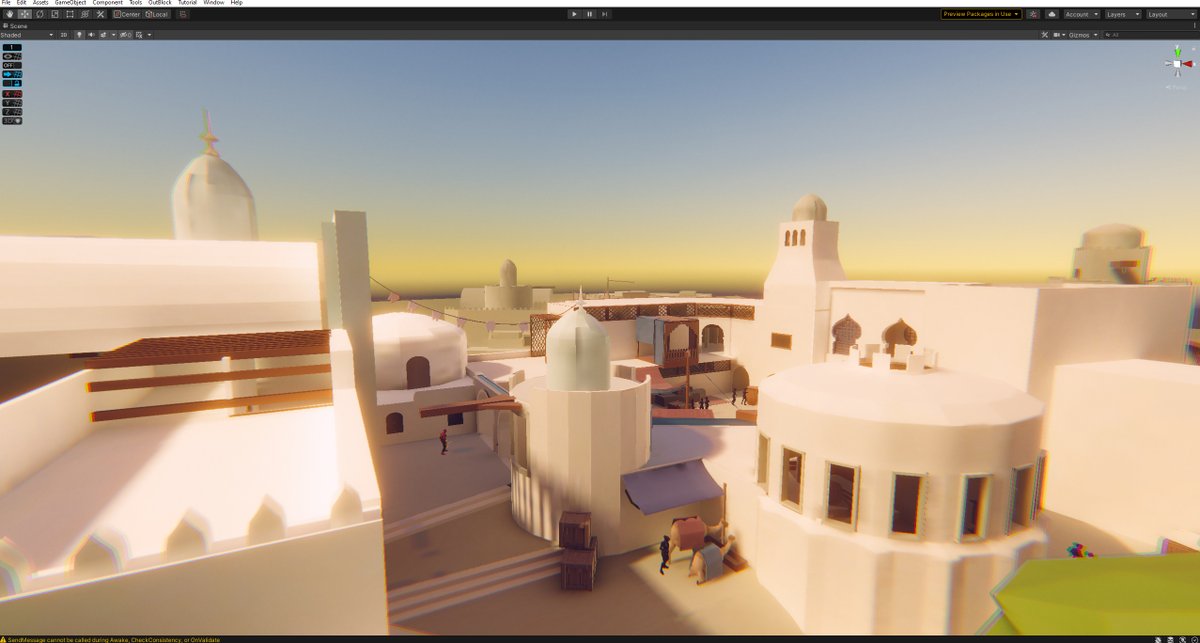Select the Hand tool

[9, 14]
